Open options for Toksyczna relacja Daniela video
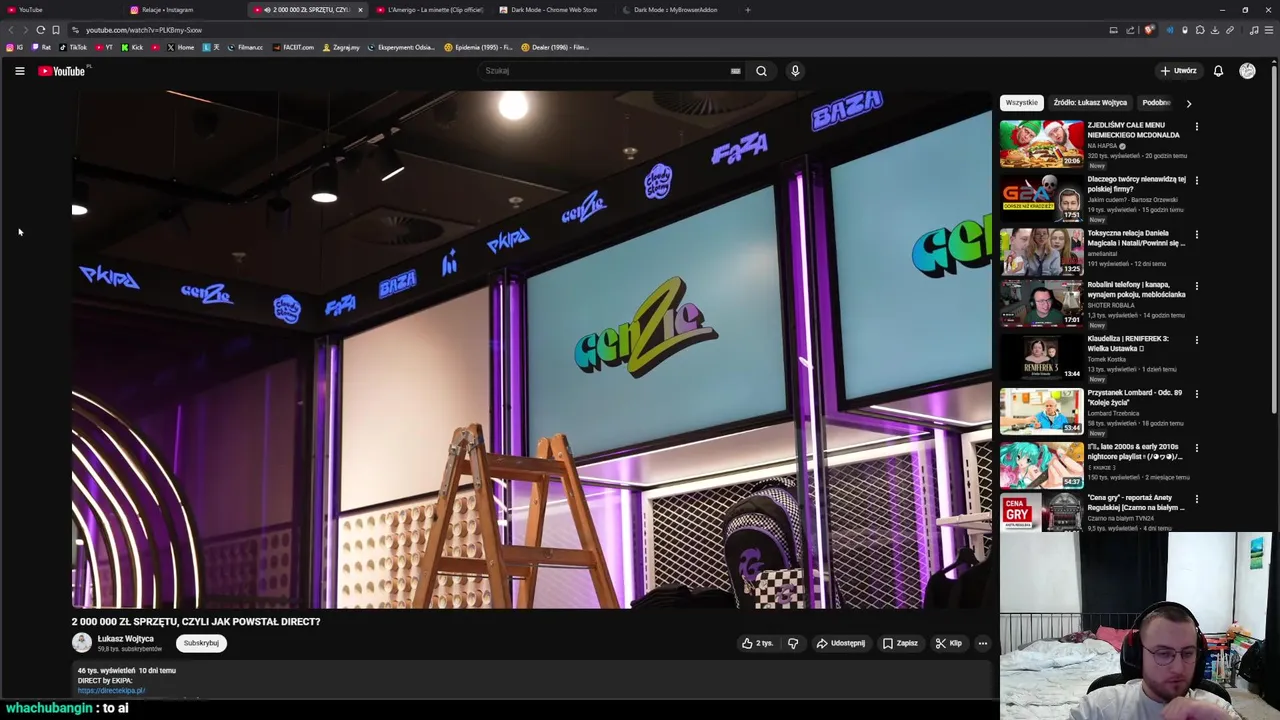Viewport: 1280px width, 720px height. pos(1196,235)
